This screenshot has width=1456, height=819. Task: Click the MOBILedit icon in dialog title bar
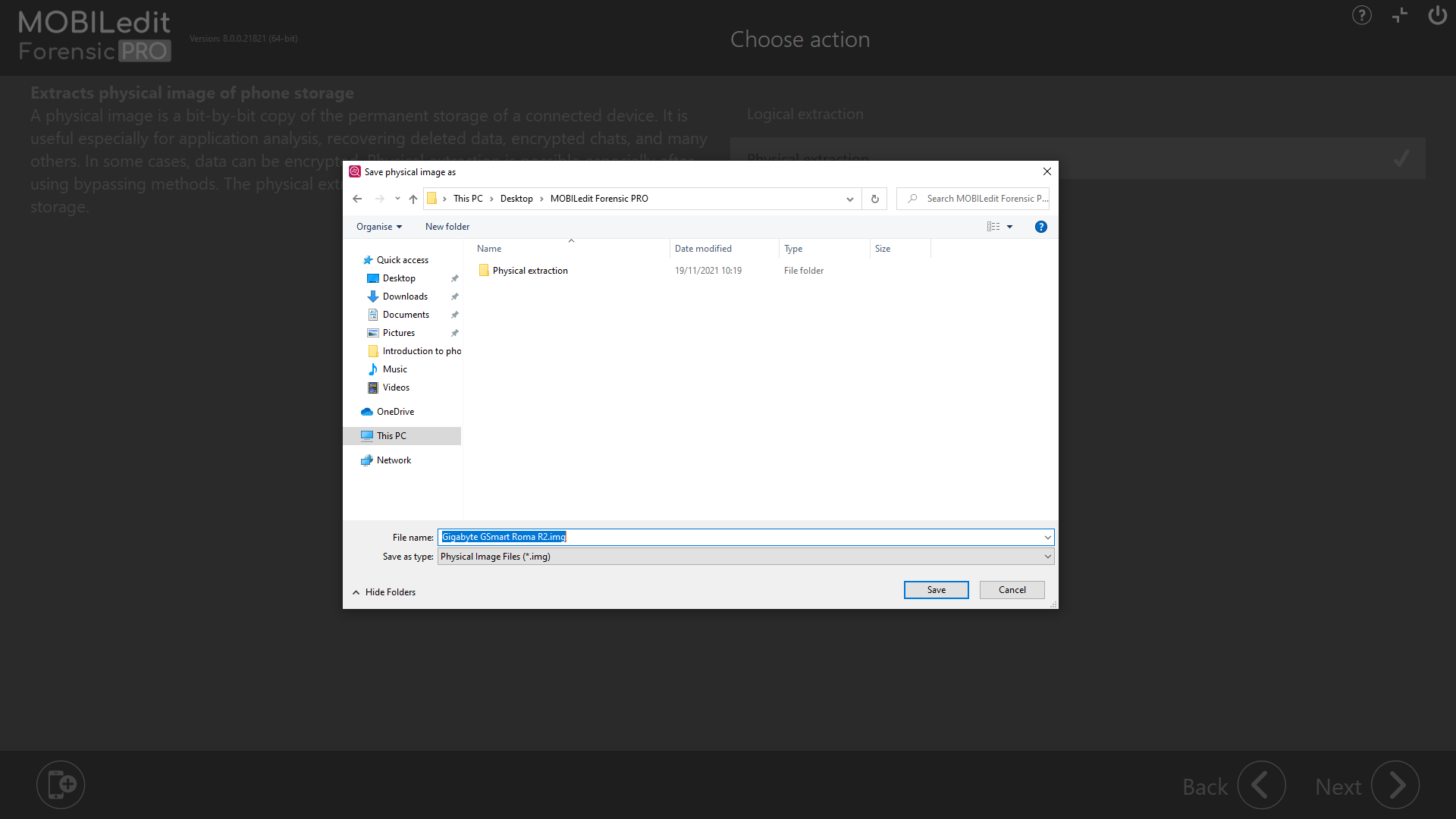[x=355, y=172]
